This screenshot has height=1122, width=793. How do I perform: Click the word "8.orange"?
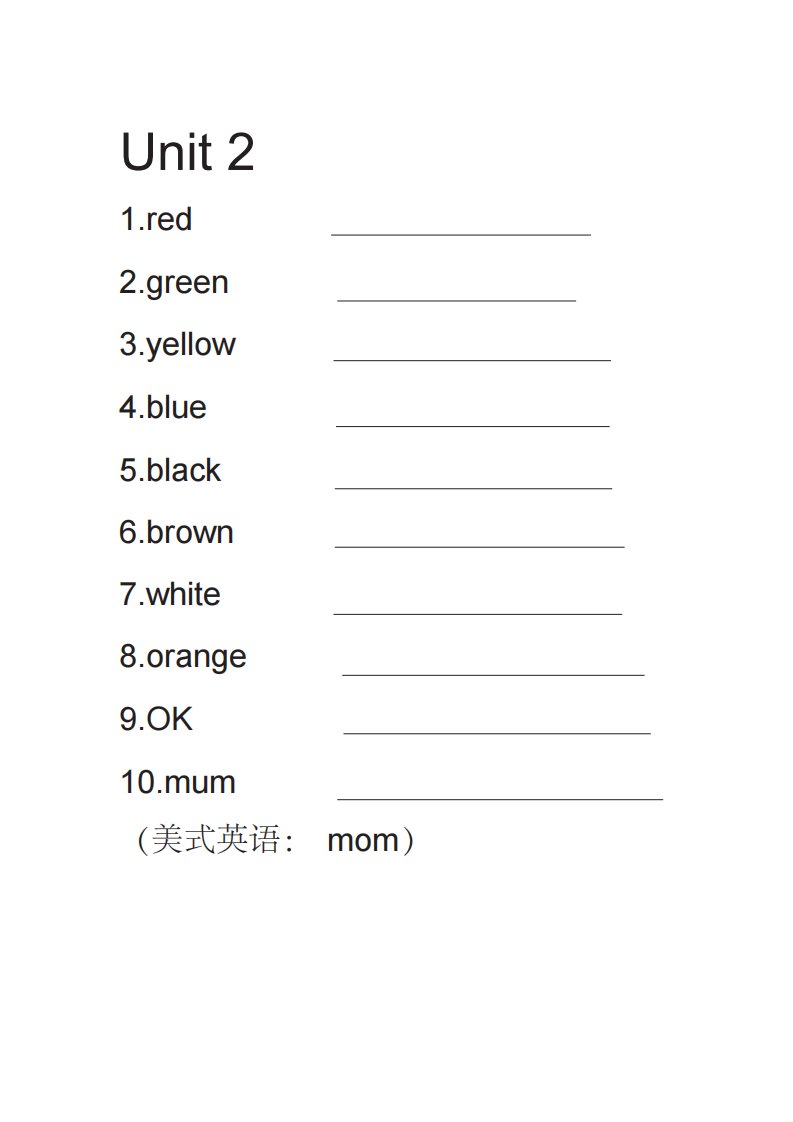pos(183,657)
